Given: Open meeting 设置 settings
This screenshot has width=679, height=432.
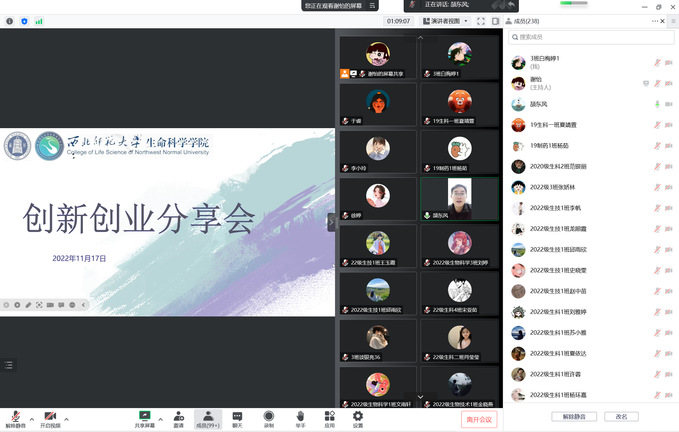Looking at the screenshot, I should [x=358, y=417].
